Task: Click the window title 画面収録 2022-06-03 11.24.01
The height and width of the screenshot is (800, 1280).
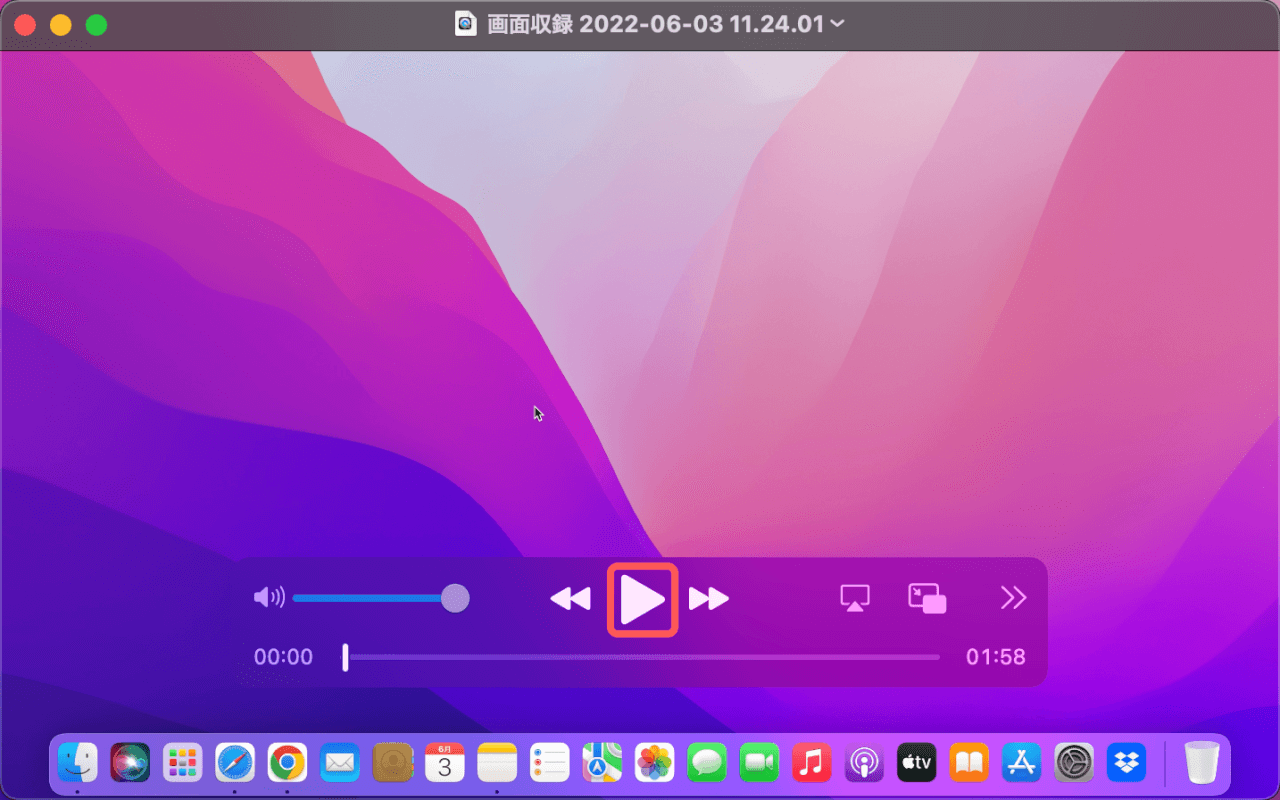Action: coord(656,24)
